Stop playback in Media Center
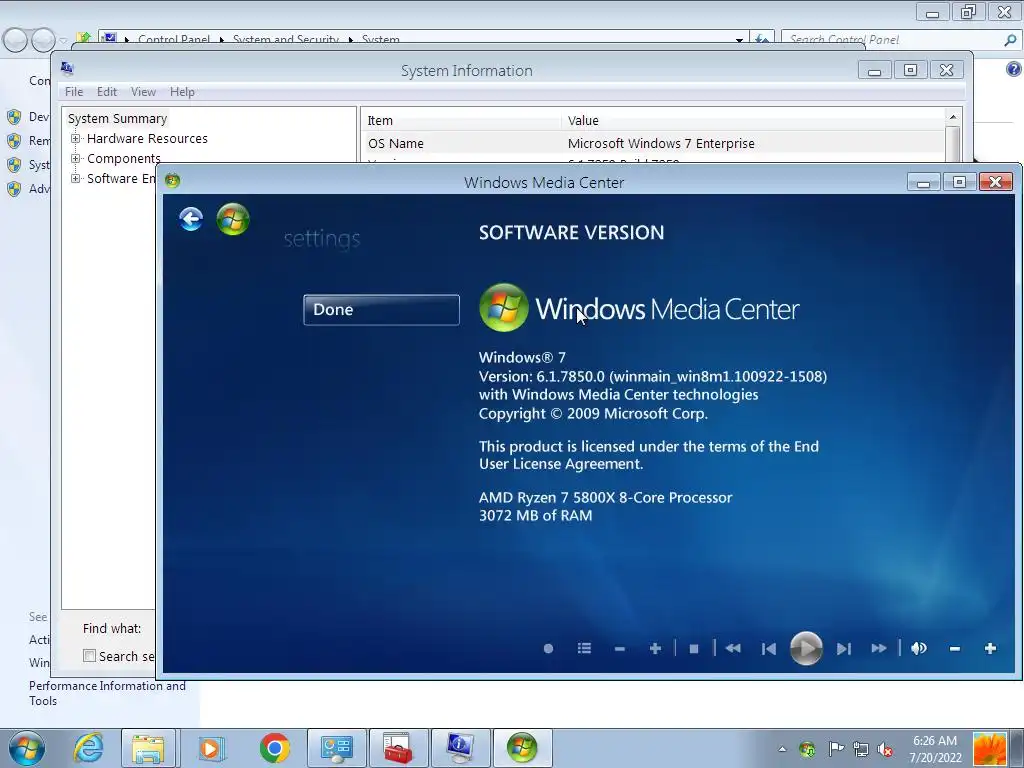Viewport: 1024px width, 768px height. (694, 648)
